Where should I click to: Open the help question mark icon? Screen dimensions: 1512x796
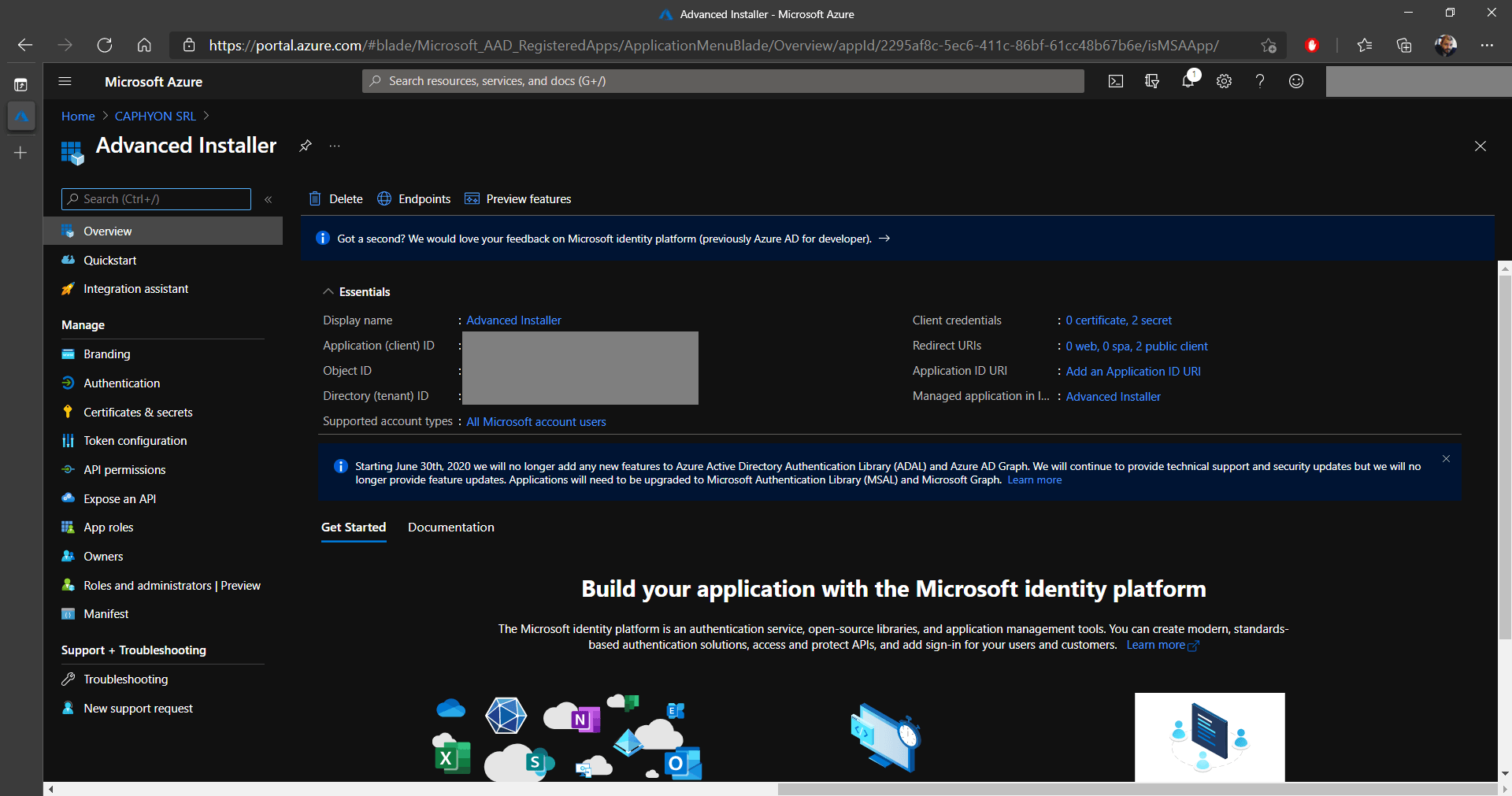click(1260, 81)
